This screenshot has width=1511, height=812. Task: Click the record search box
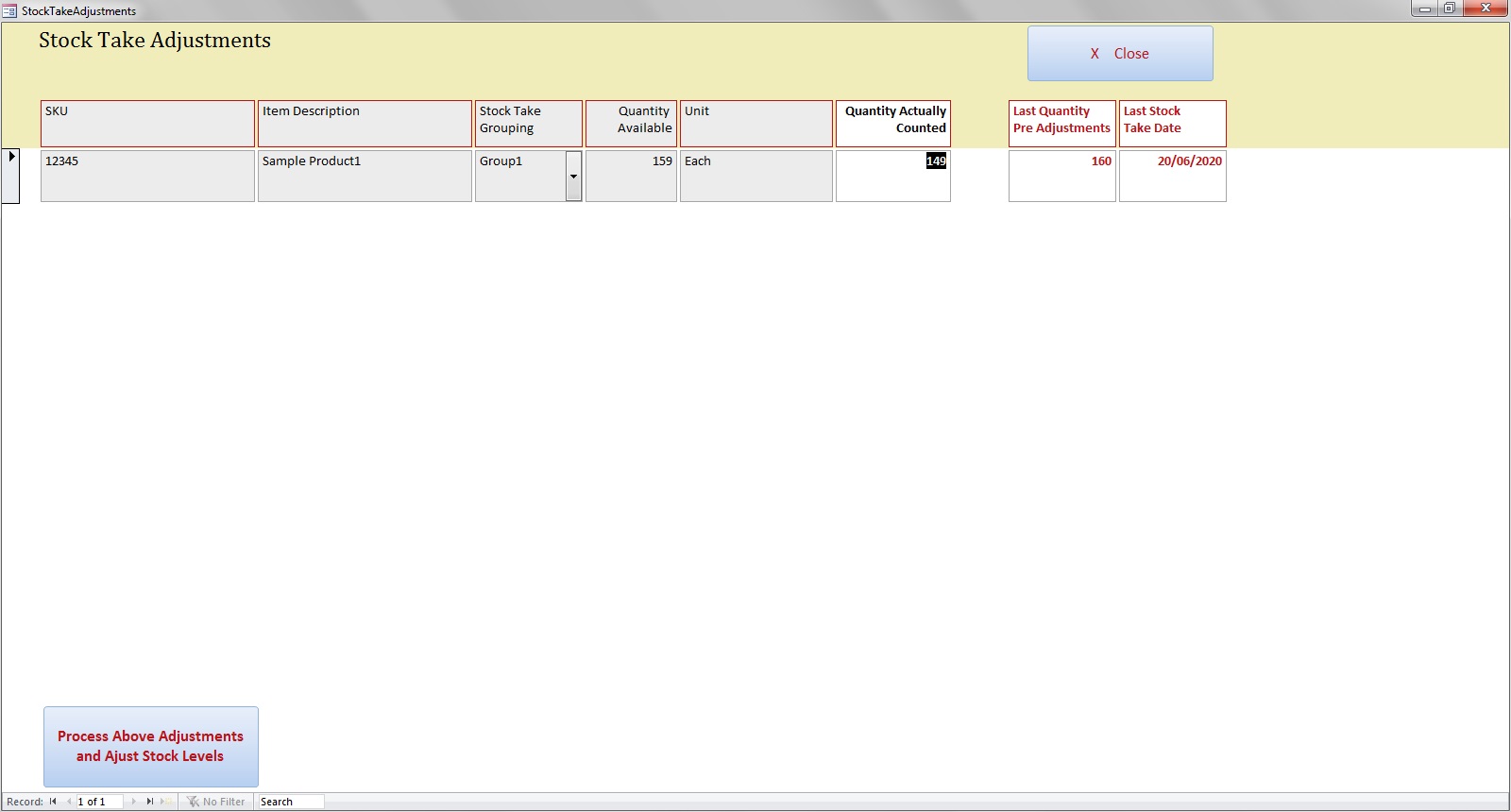290,802
